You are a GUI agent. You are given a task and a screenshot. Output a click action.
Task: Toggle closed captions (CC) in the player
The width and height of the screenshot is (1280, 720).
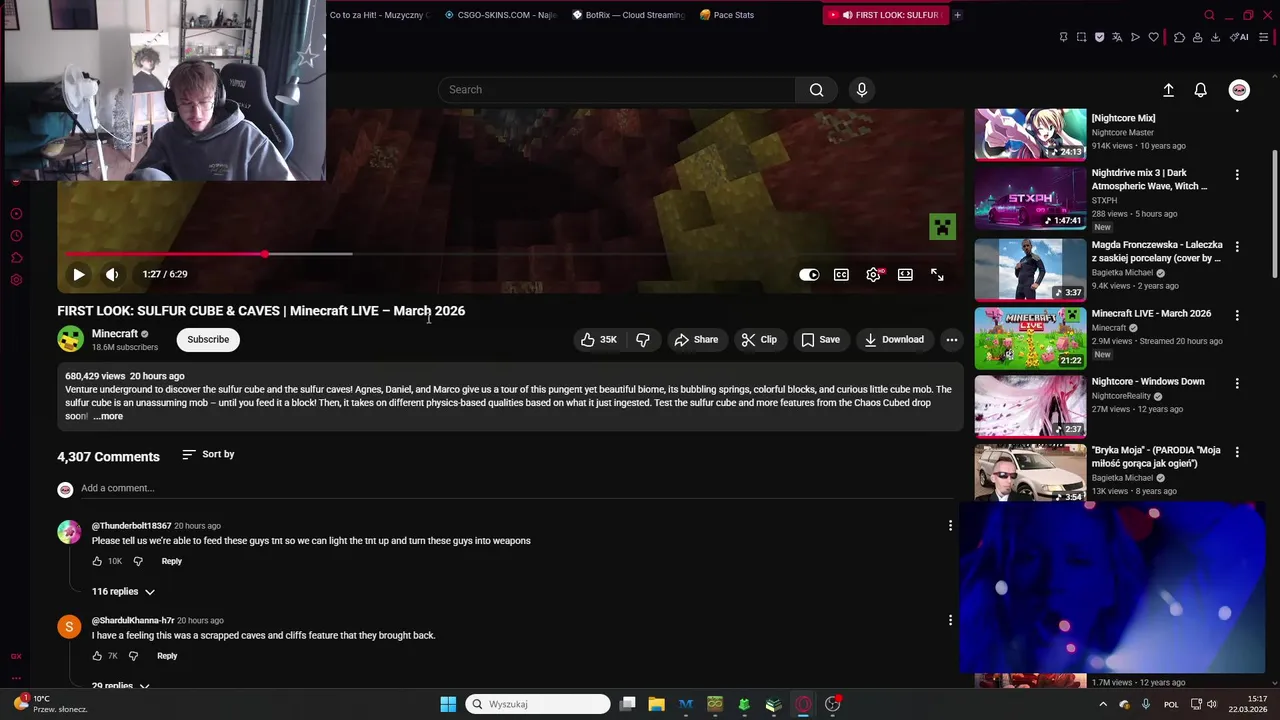tap(841, 275)
